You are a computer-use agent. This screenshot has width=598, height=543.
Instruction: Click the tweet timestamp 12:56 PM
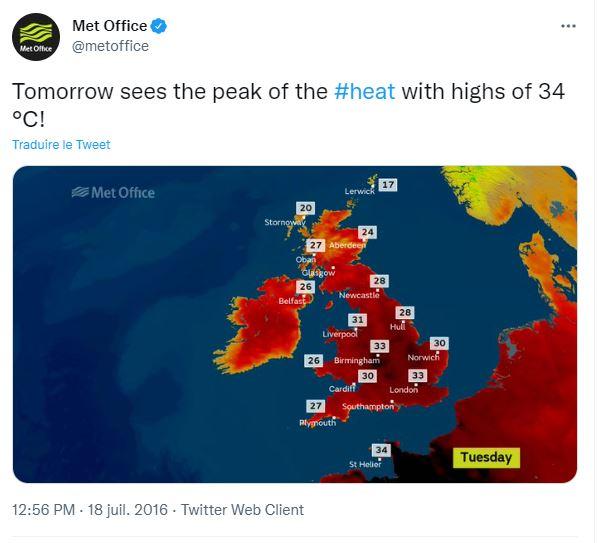click(43, 510)
